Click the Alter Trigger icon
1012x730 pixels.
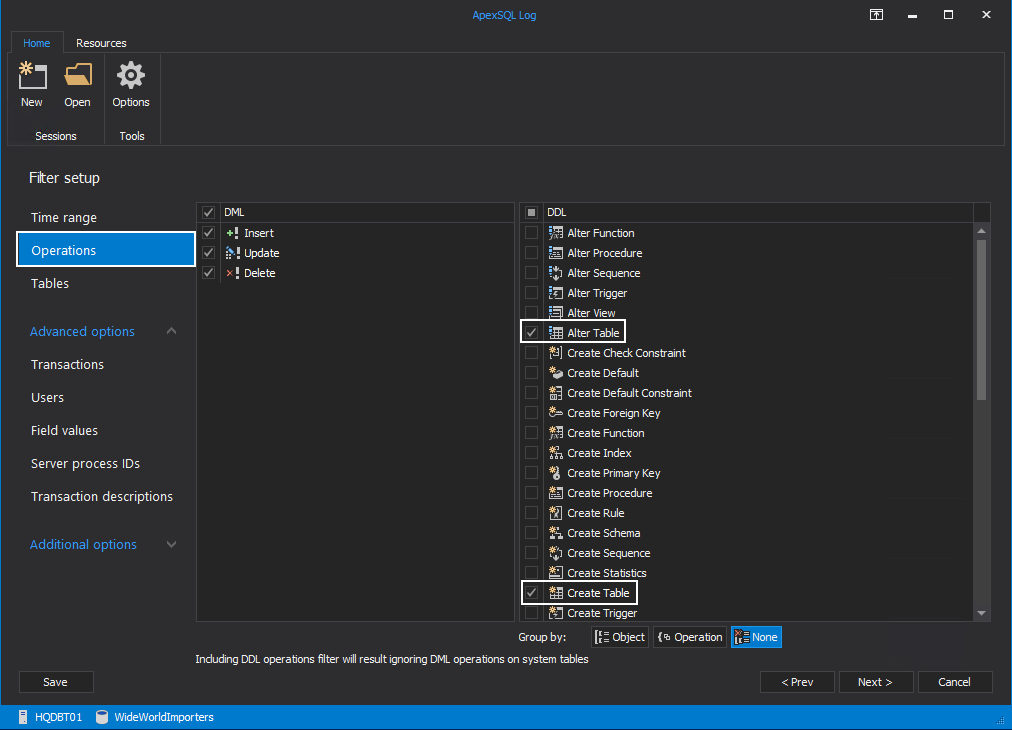556,293
